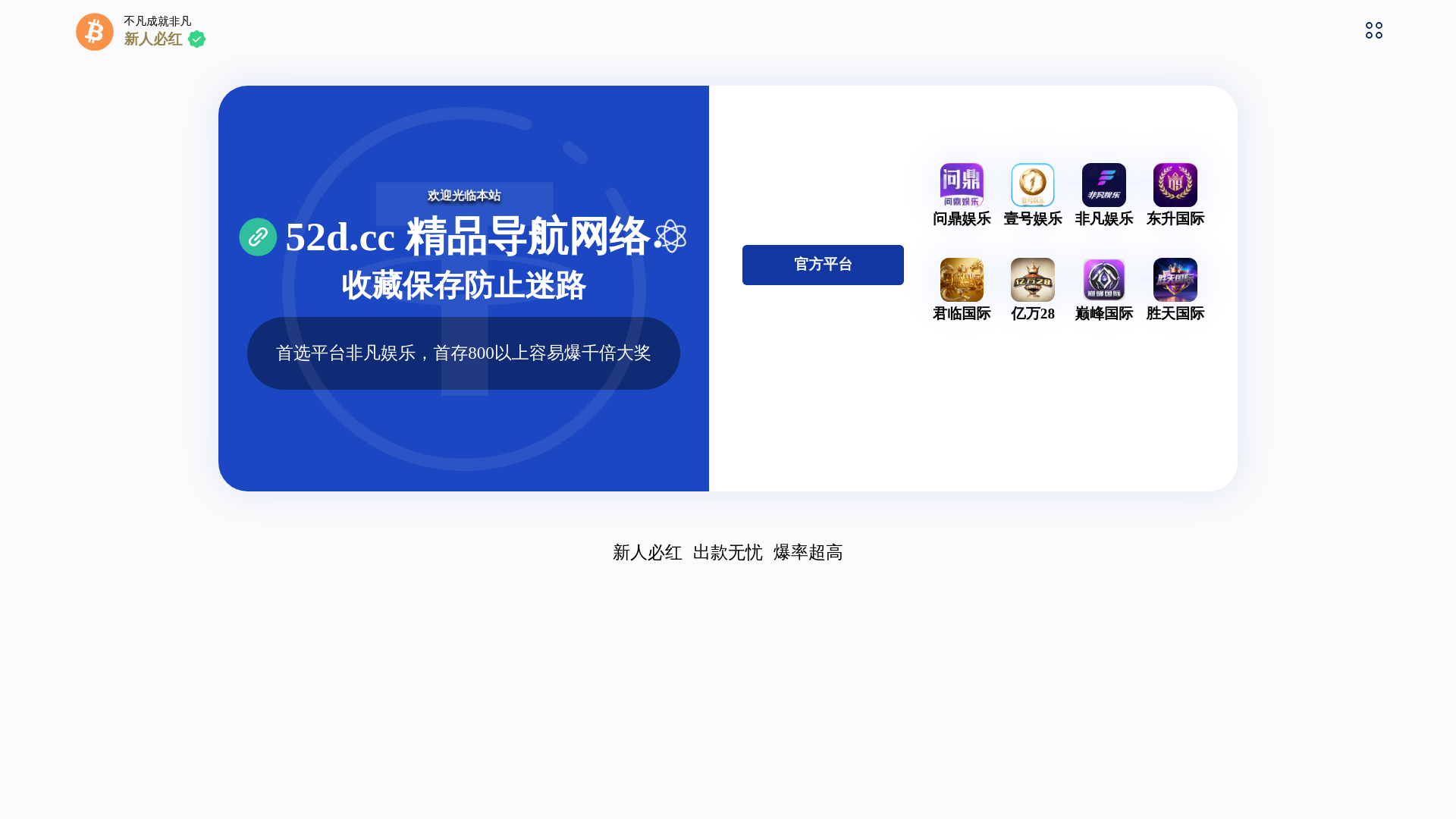Click the green verified checkmark badge
The image size is (1456, 819).
pyautogui.click(x=196, y=39)
